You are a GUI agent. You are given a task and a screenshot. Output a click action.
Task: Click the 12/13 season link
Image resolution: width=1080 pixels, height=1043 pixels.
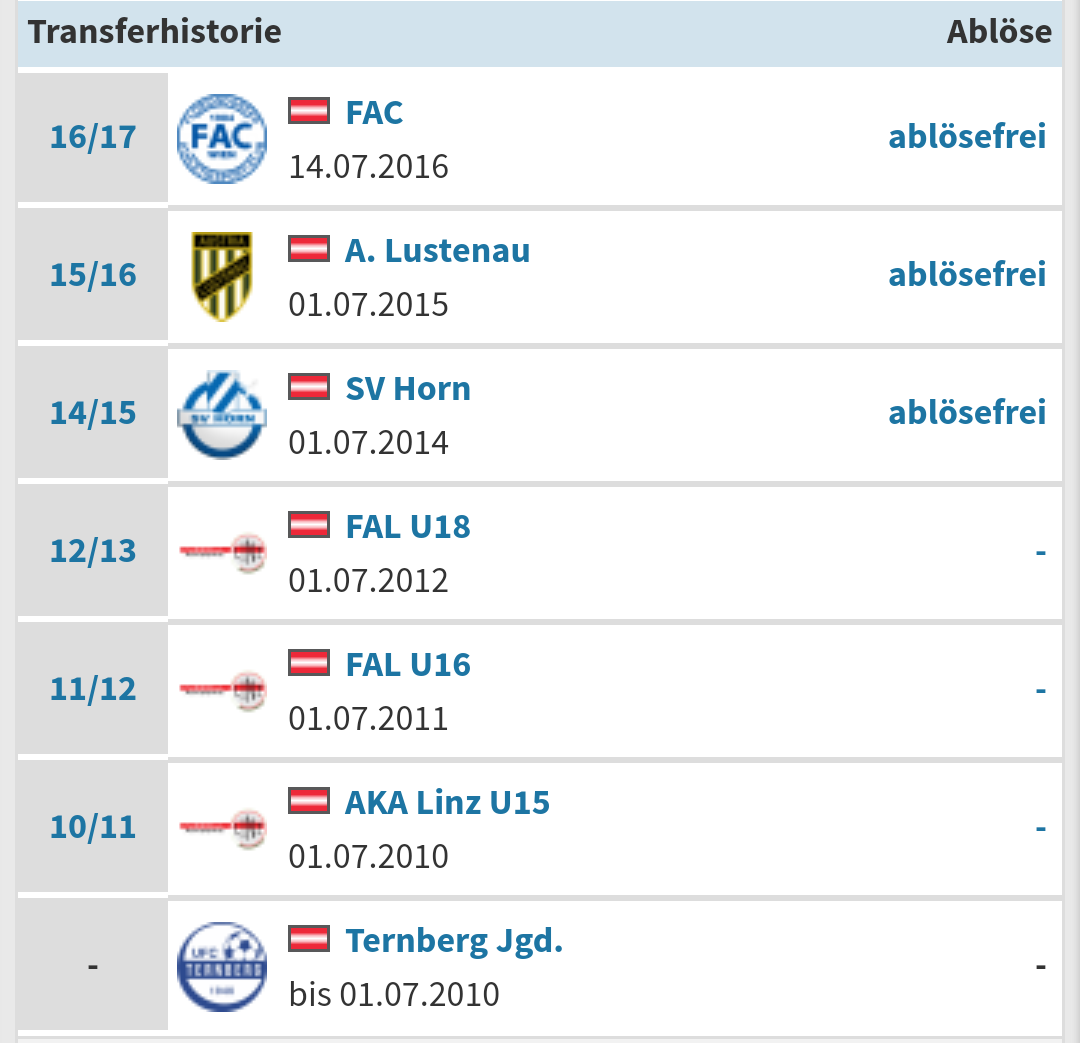pyautogui.click(x=93, y=550)
